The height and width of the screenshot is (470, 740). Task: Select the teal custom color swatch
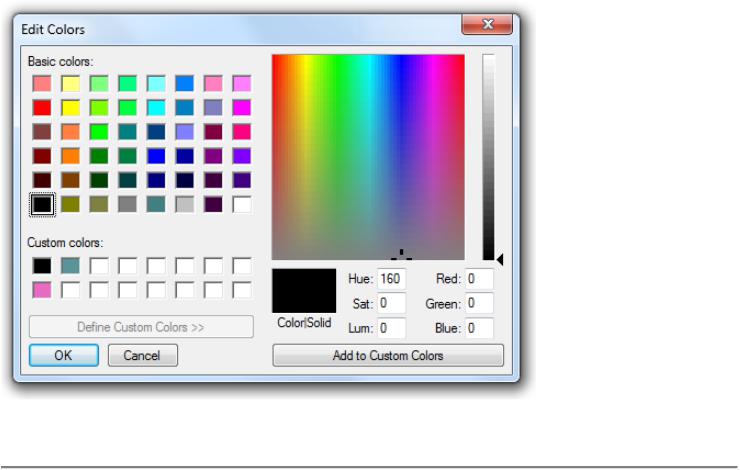[x=70, y=266]
